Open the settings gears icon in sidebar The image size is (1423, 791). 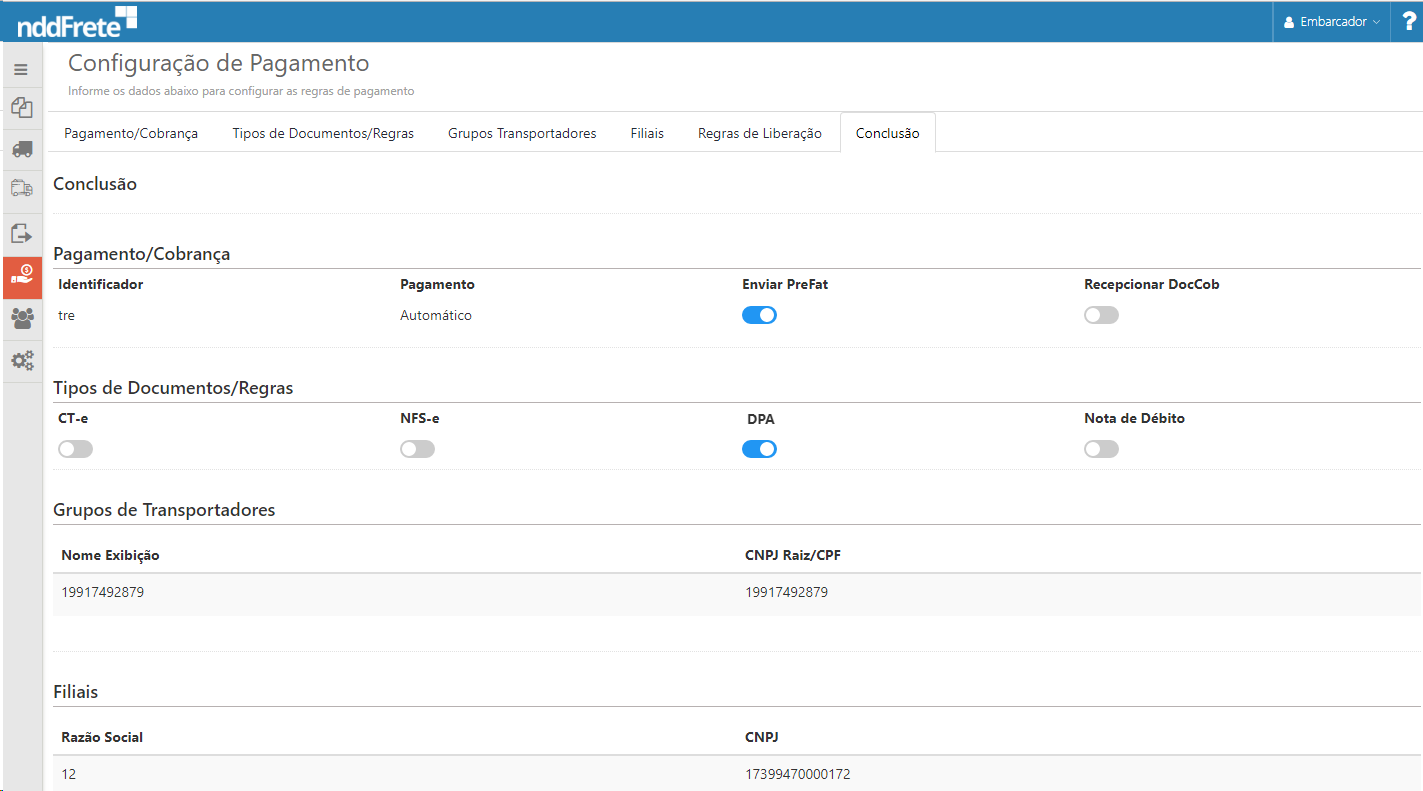click(x=21, y=360)
